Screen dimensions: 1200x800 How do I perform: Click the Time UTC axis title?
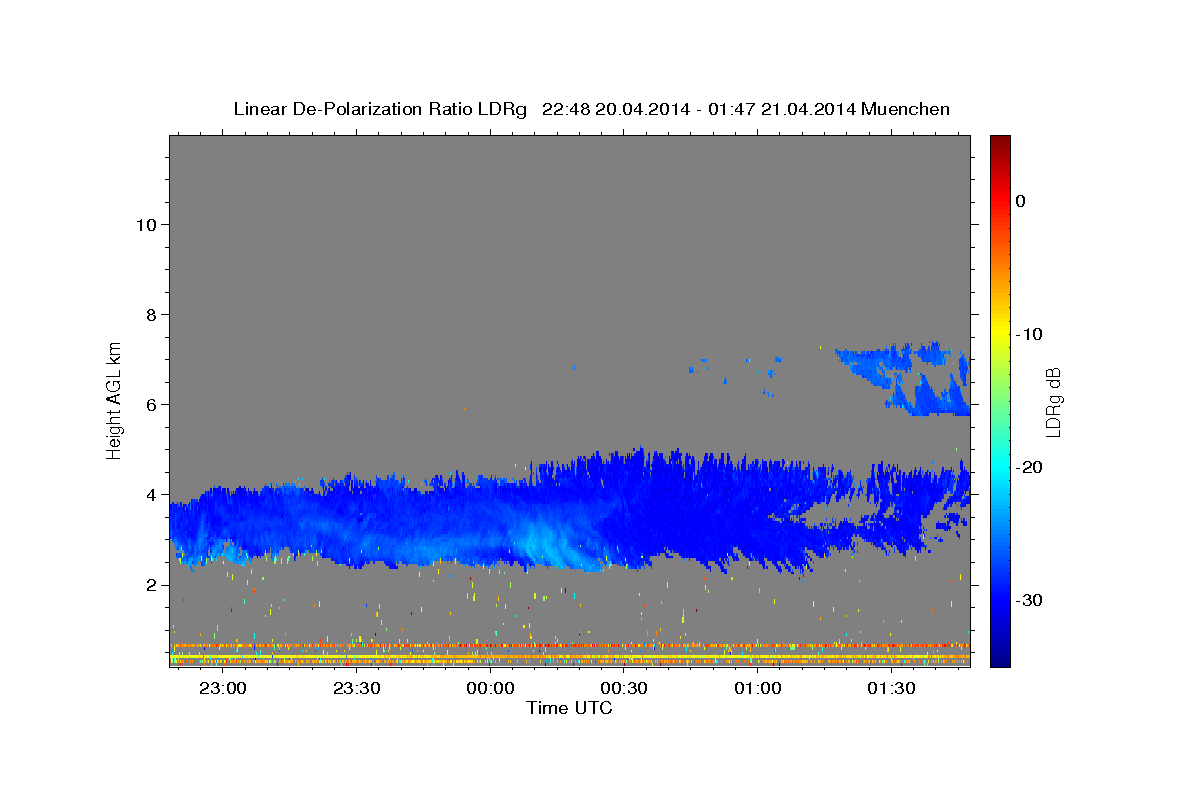[x=569, y=708]
